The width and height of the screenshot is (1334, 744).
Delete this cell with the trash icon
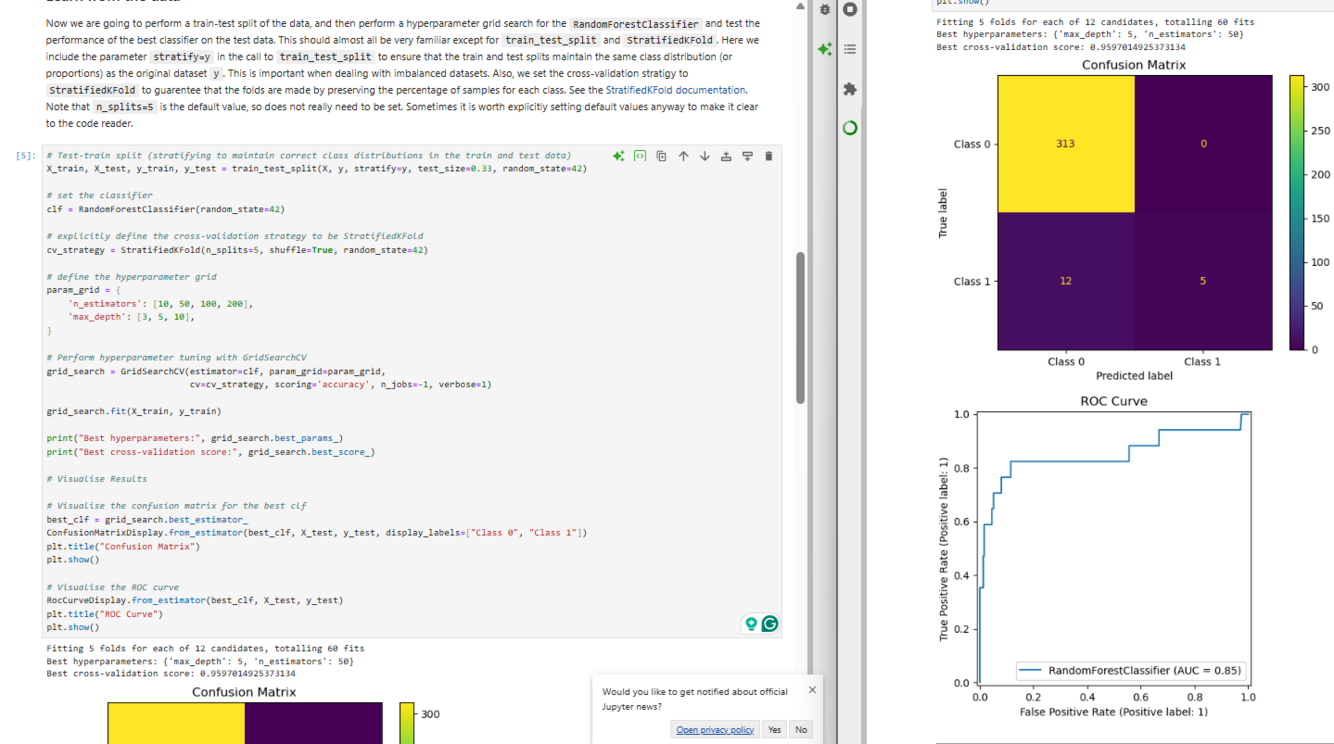[x=768, y=156]
